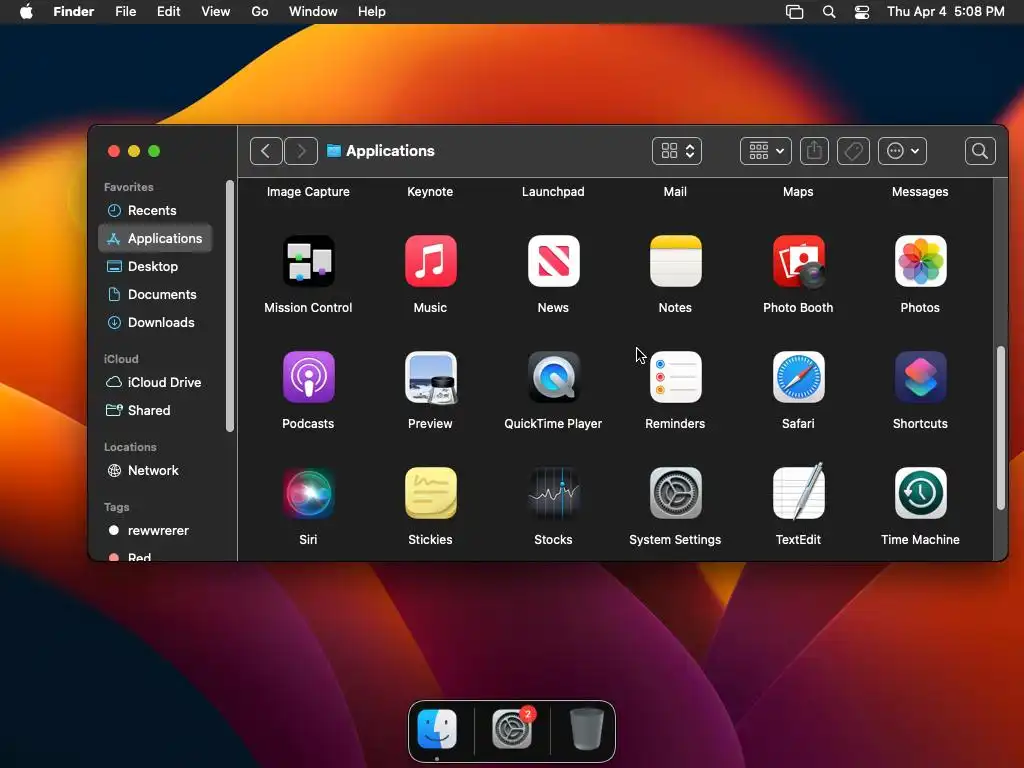This screenshot has width=1024, height=768.
Task: Open the Group By dropdown
Action: point(765,151)
